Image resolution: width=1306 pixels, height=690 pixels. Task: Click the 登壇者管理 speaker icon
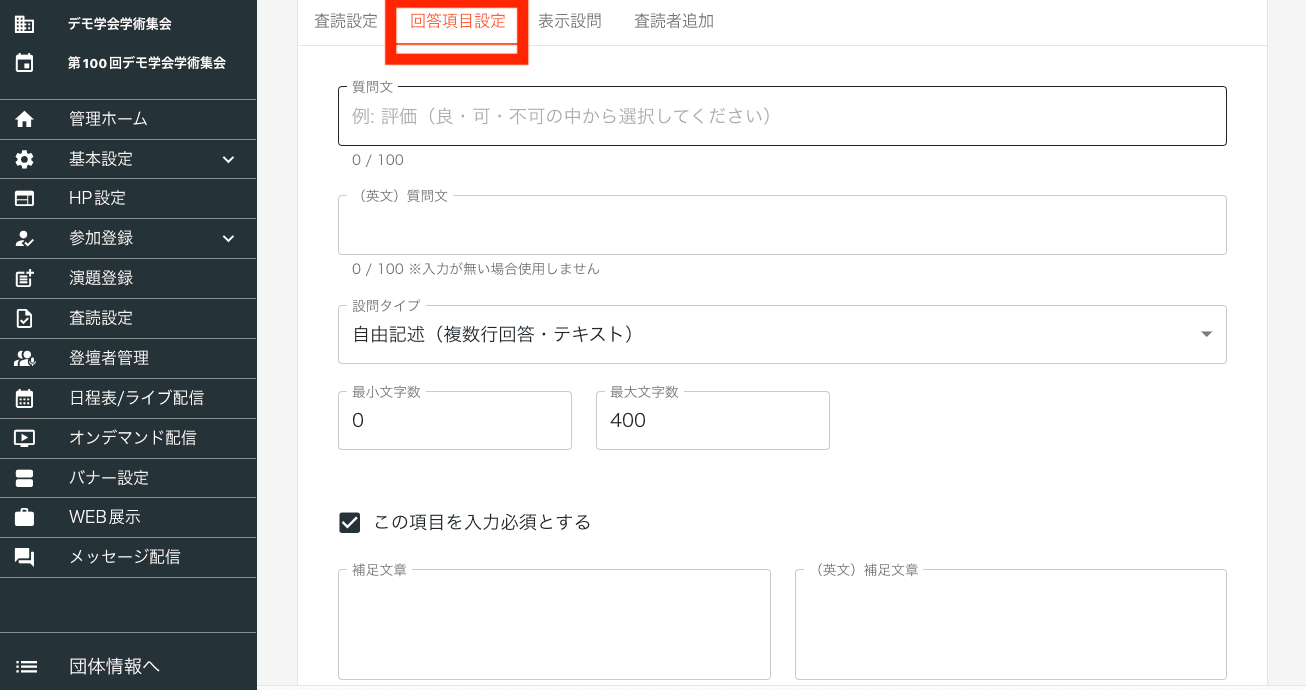click(25, 358)
